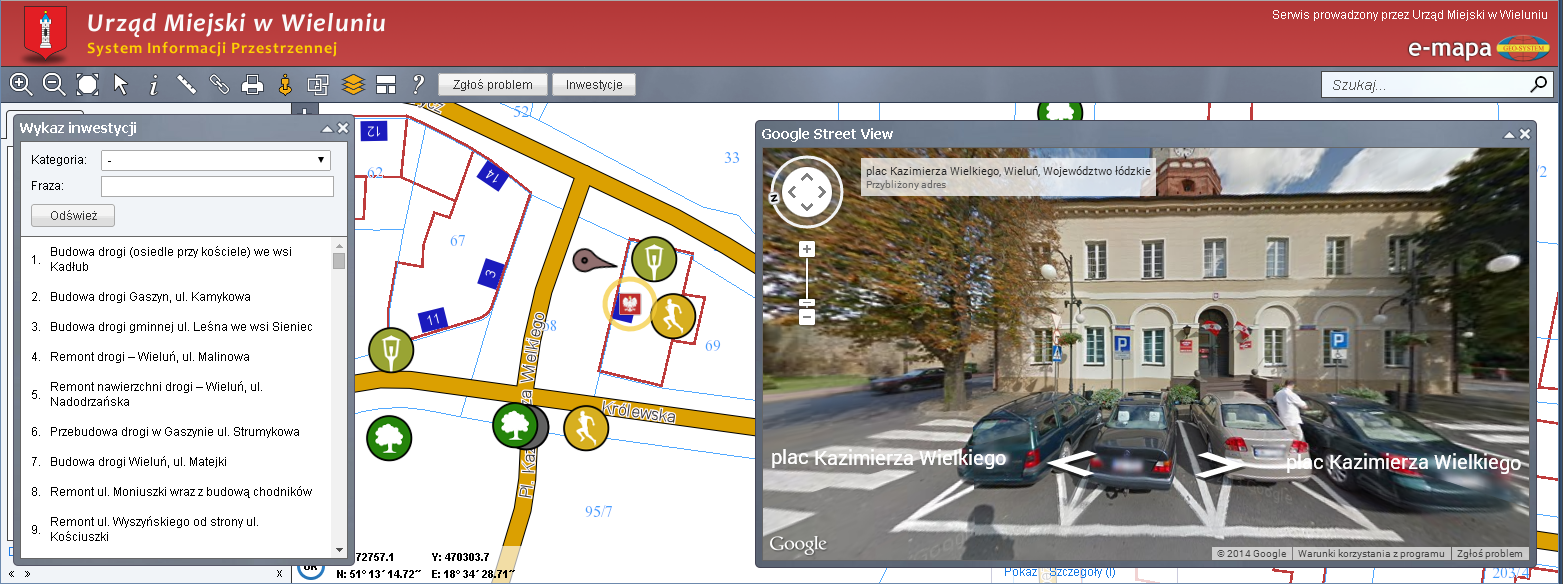Click building number 3 label on map
Image resolution: width=1563 pixels, height=584 pixels.
click(490, 272)
